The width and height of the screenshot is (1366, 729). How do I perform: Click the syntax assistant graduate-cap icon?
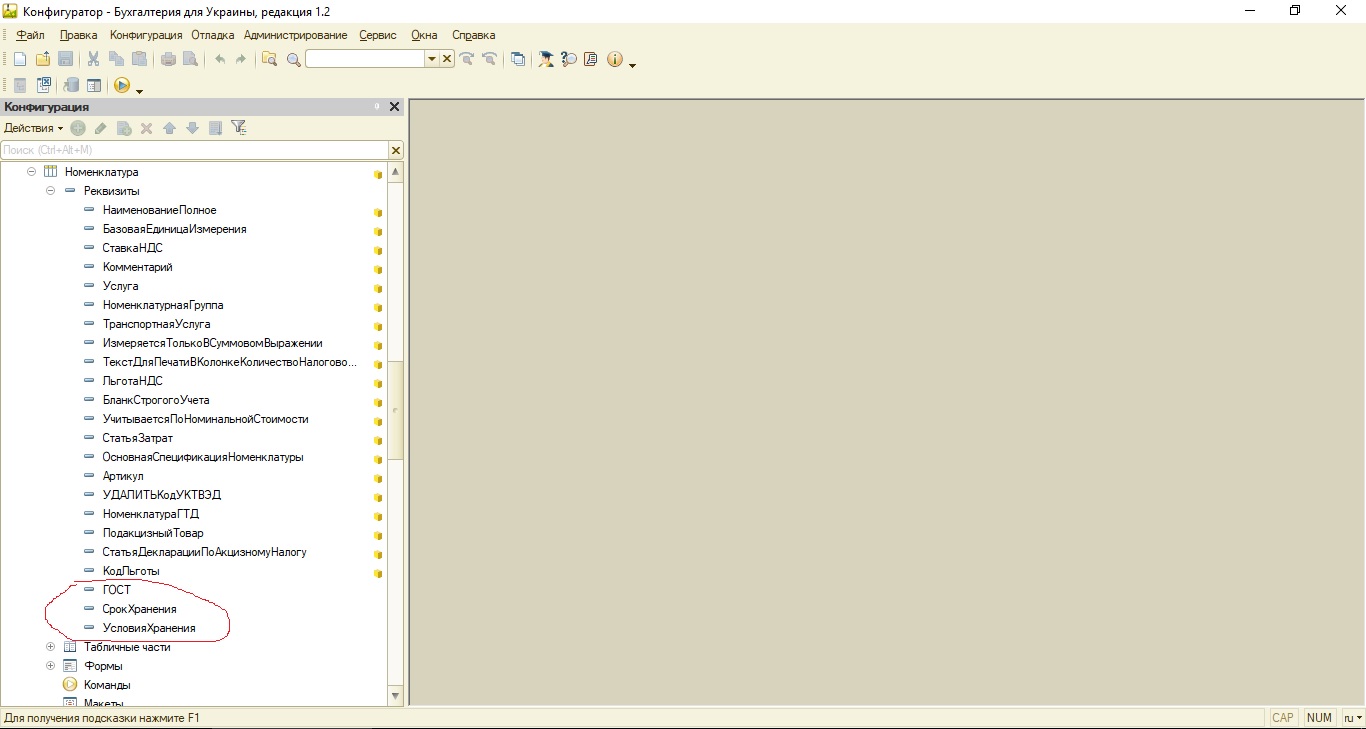(x=546, y=59)
